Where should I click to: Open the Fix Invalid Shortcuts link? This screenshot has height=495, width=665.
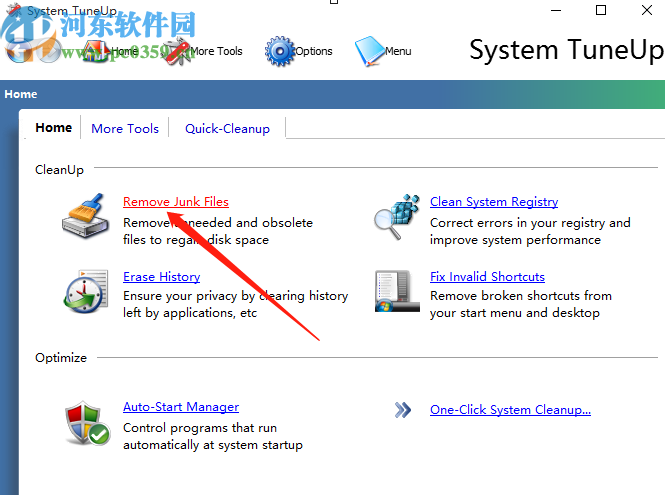point(487,277)
